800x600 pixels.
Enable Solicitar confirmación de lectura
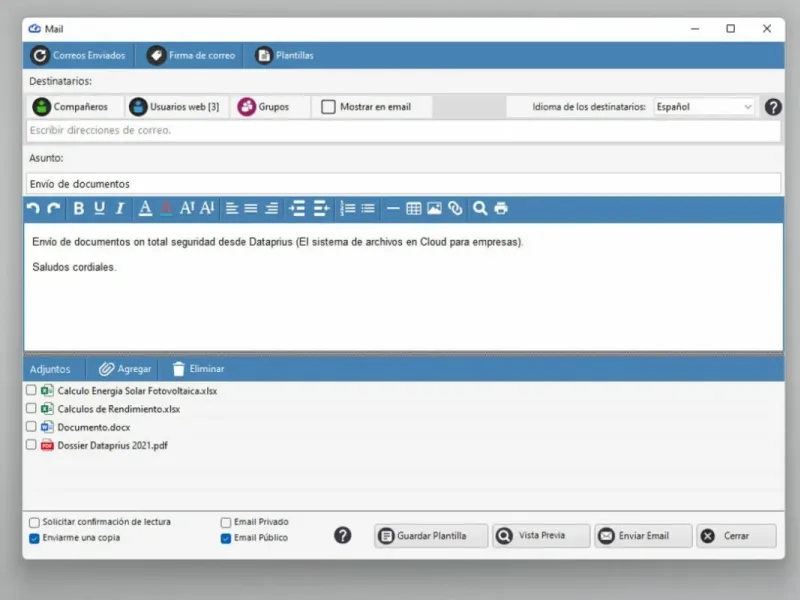[x=34, y=522]
